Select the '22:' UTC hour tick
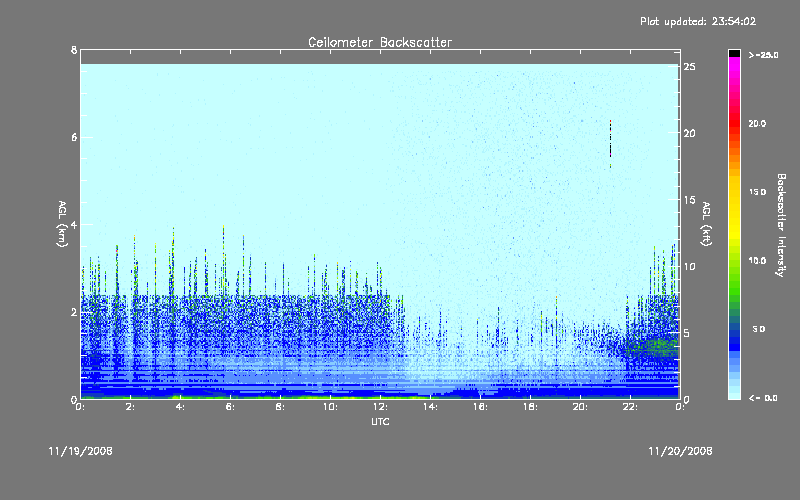The width and height of the screenshot is (800, 500). point(630,407)
